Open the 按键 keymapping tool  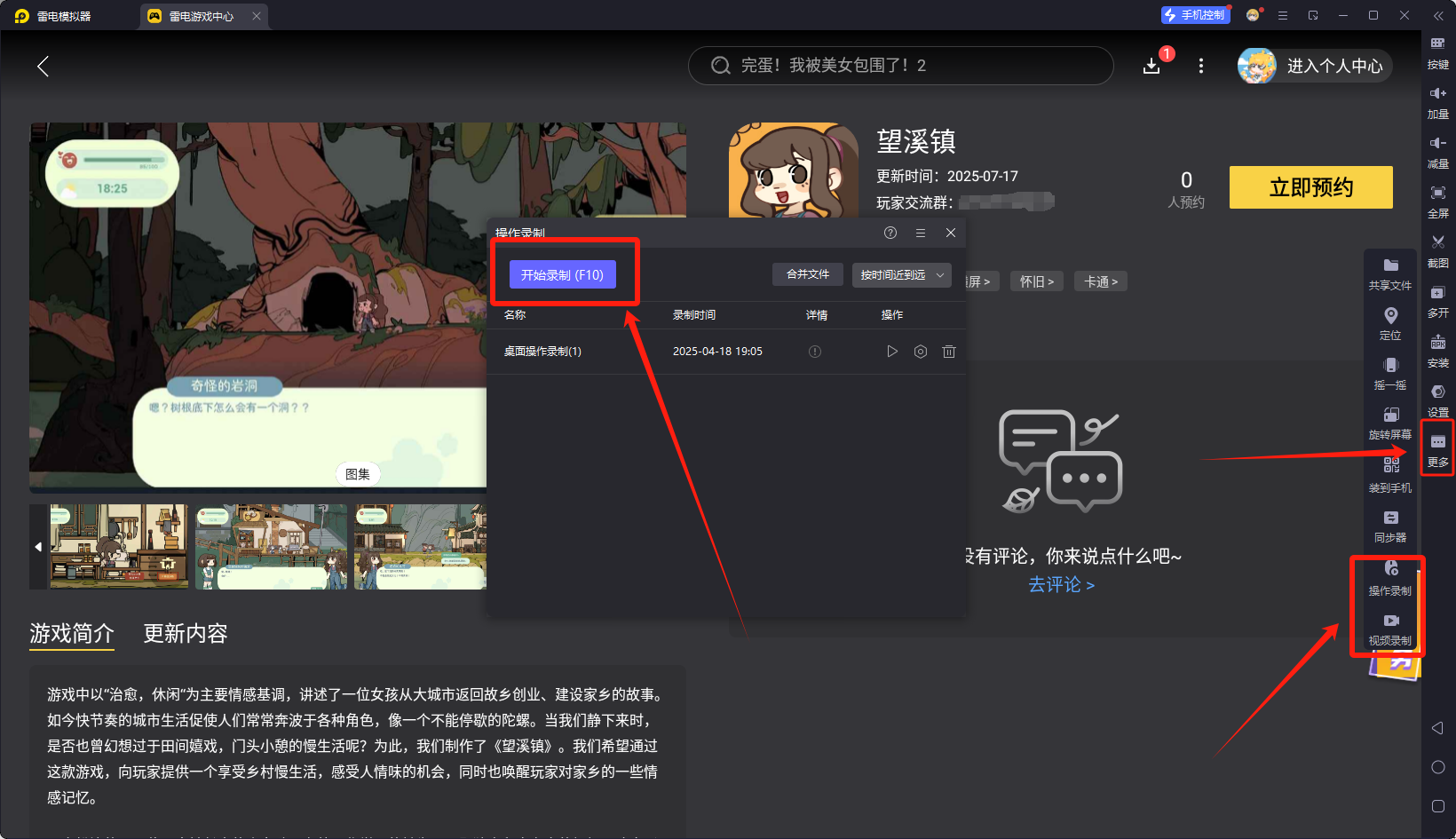click(x=1438, y=53)
